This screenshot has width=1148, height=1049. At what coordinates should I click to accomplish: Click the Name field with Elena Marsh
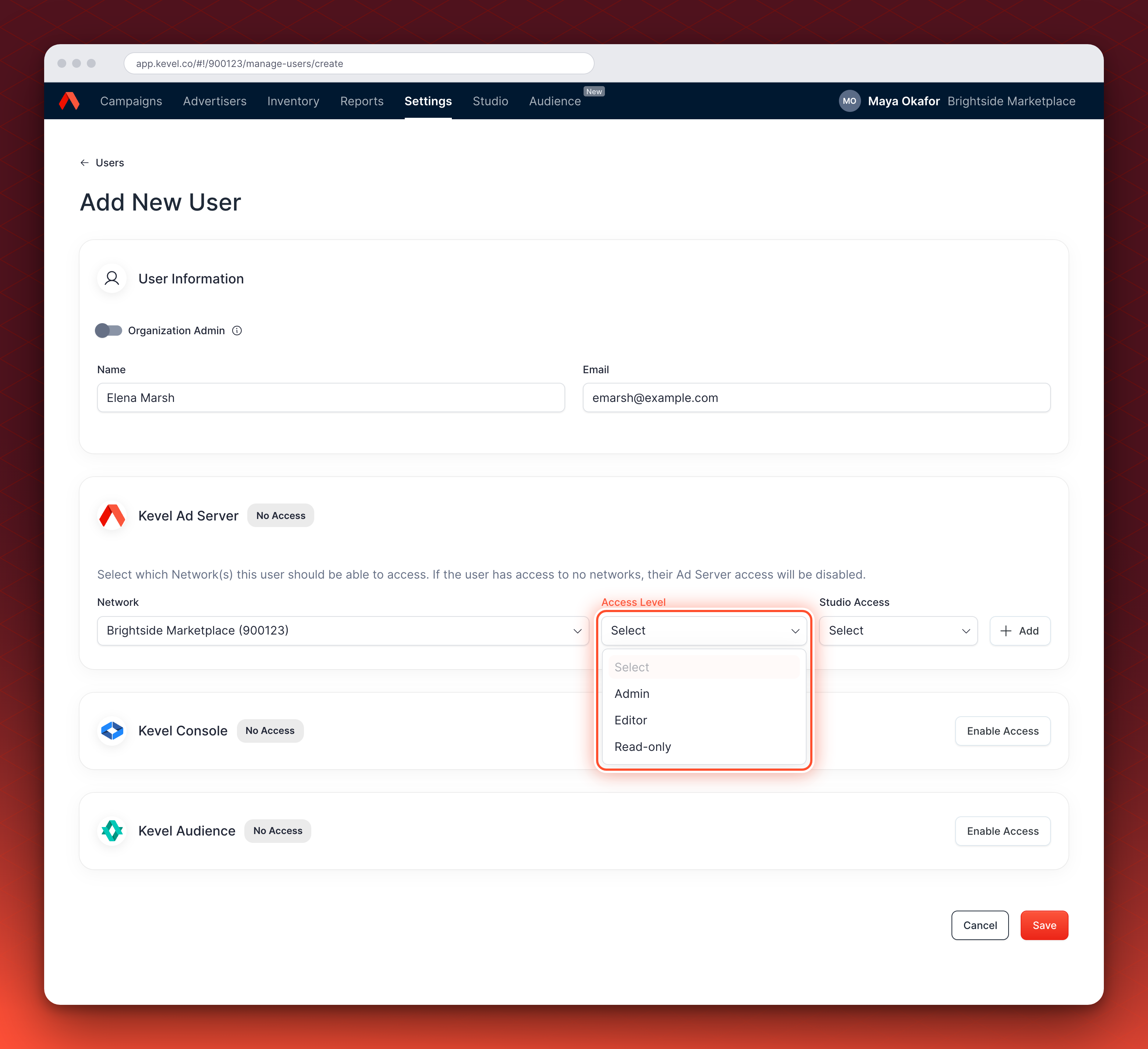click(331, 398)
